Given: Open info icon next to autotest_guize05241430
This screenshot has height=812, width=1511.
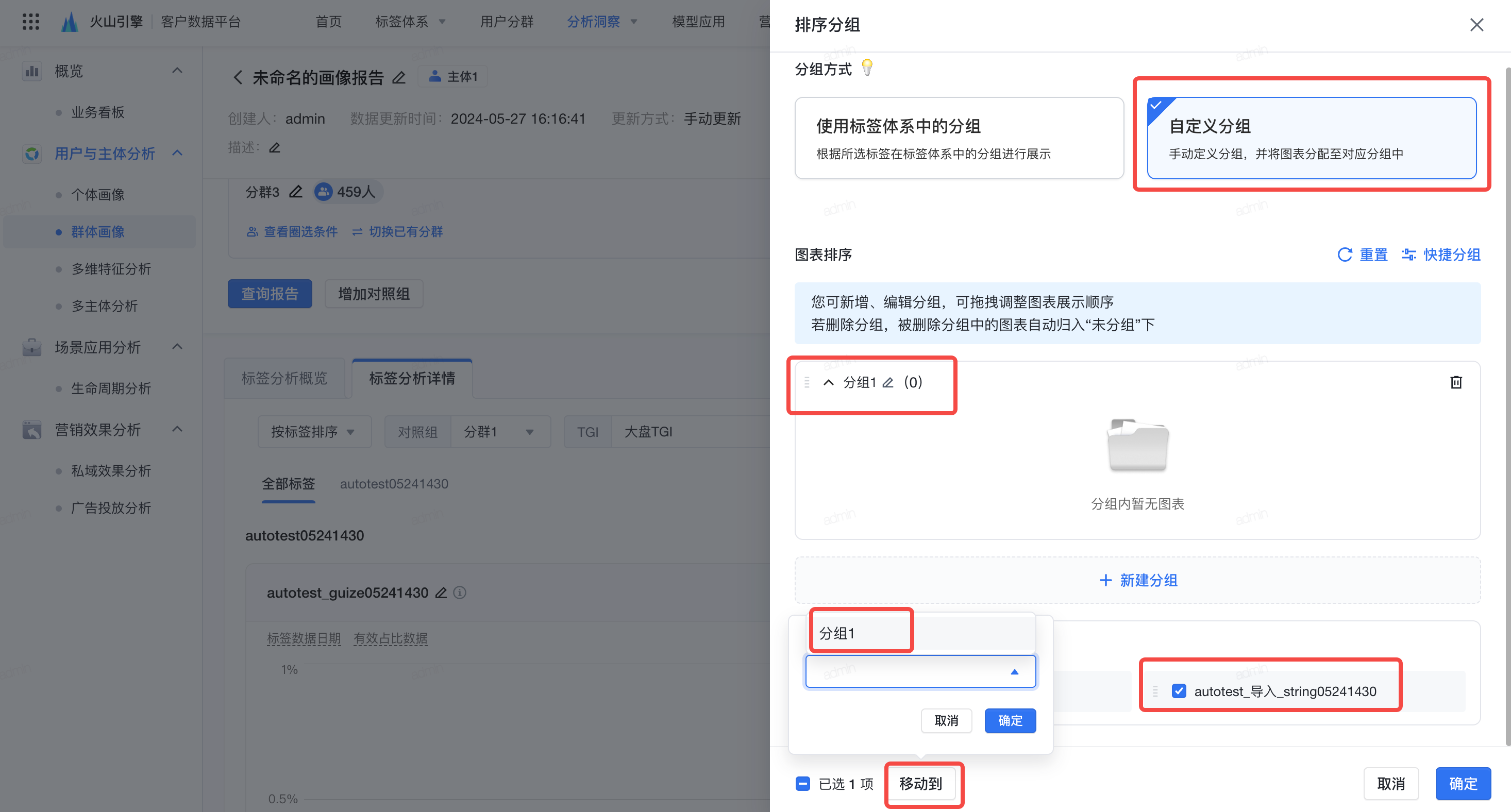Looking at the screenshot, I should pos(460,593).
